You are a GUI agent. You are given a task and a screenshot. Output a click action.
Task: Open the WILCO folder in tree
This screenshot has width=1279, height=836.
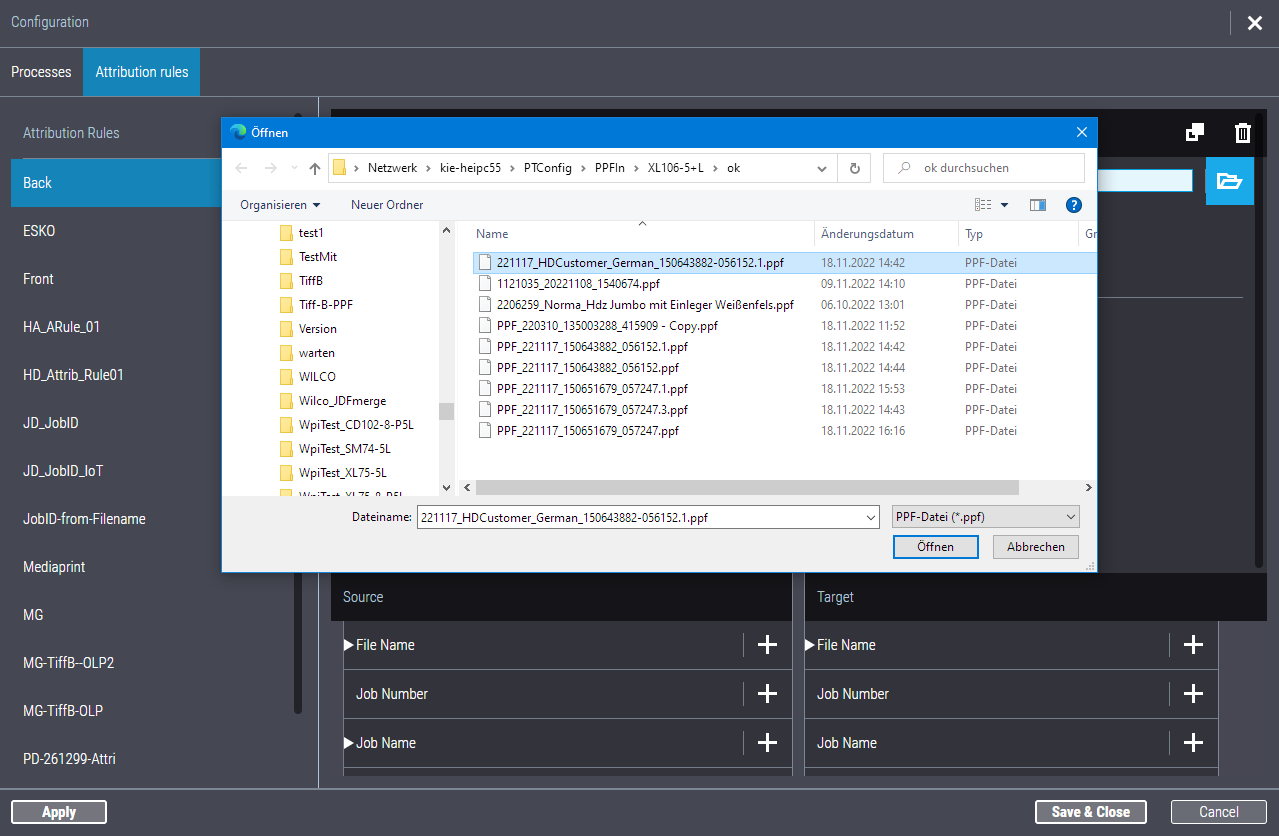(x=317, y=377)
